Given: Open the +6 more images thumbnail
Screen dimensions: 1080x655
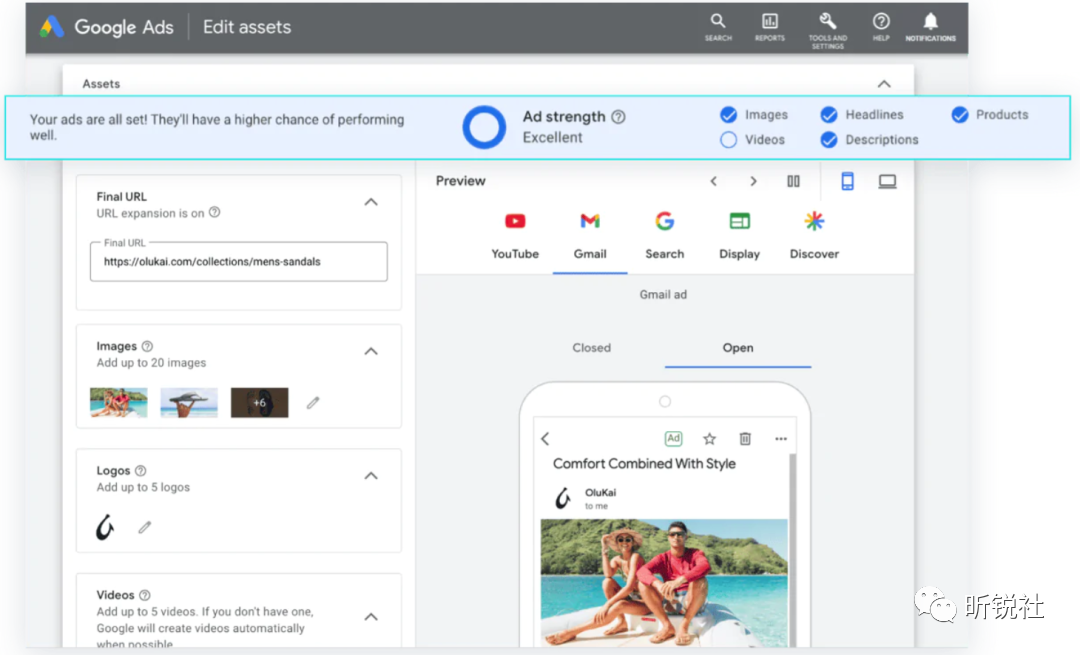Looking at the screenshot, I should (x=260, y=402).
